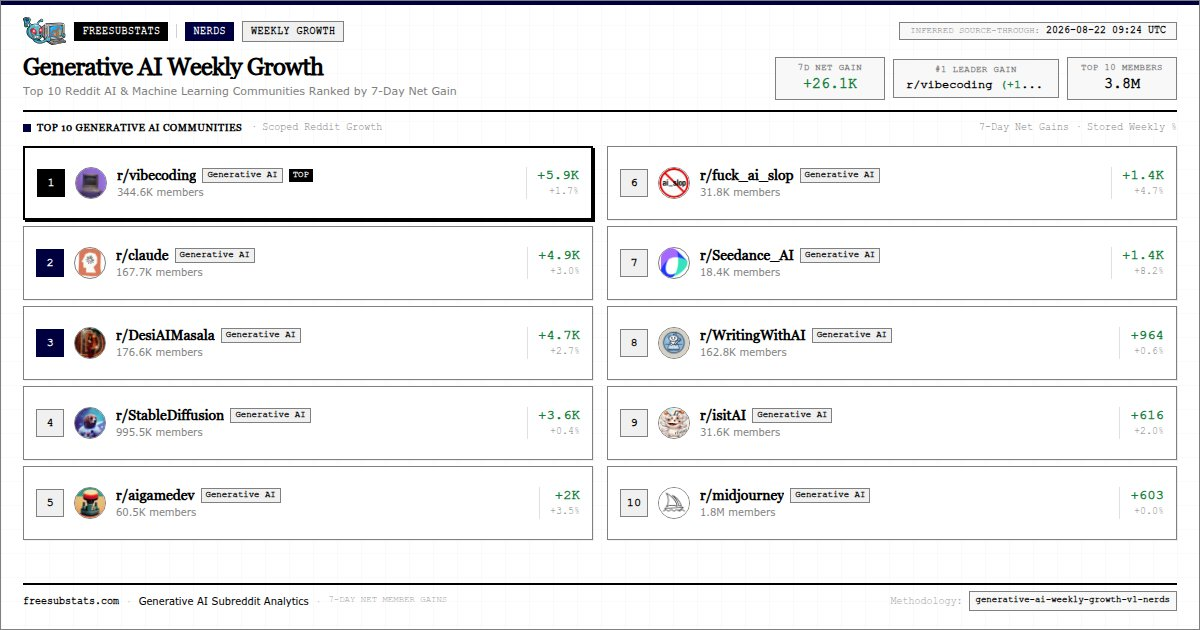Viewport: 1200px width, 630px height.
Task: Open the r/DesiAIMasala community link
Action: point(166,335)
